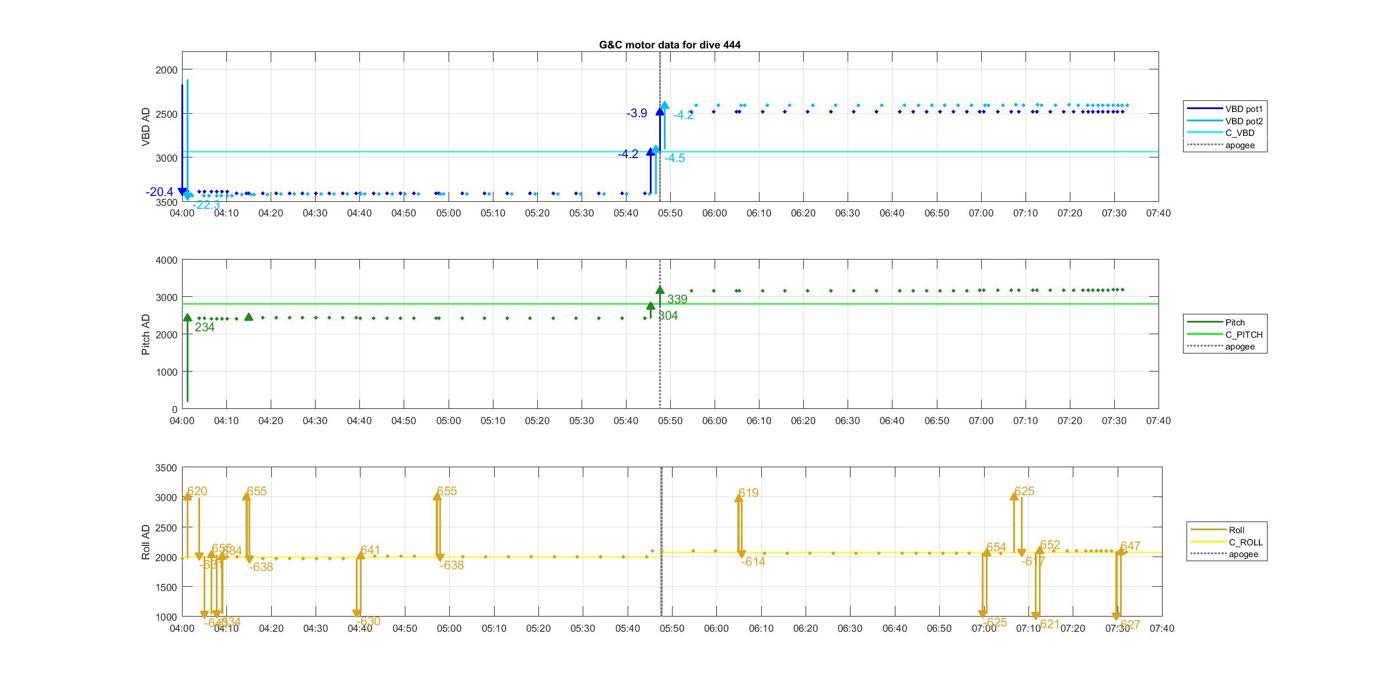
Task: Click the "4000" tick on Pitch AD axis
Action: click(x=166, y=260)
